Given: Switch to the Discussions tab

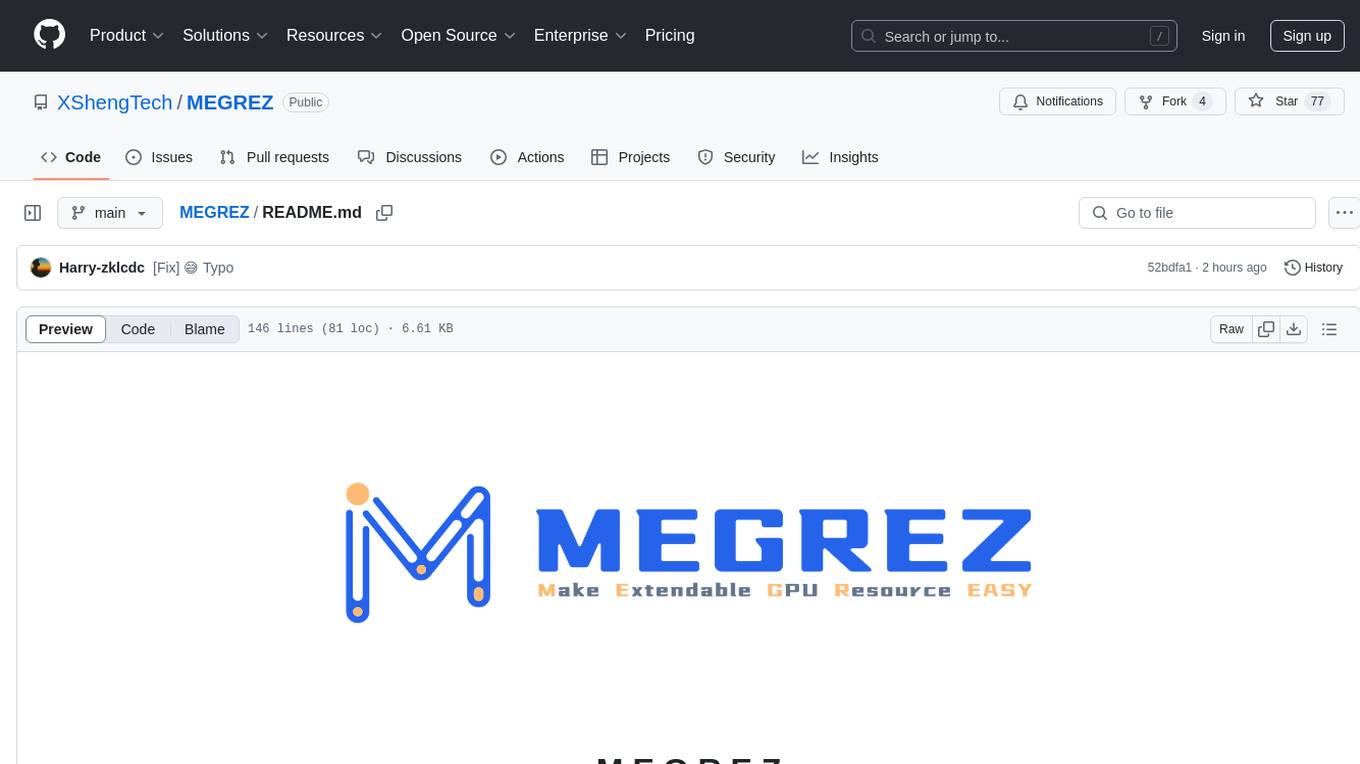Looking at the screenshot, I should click(x=410, y=157).
